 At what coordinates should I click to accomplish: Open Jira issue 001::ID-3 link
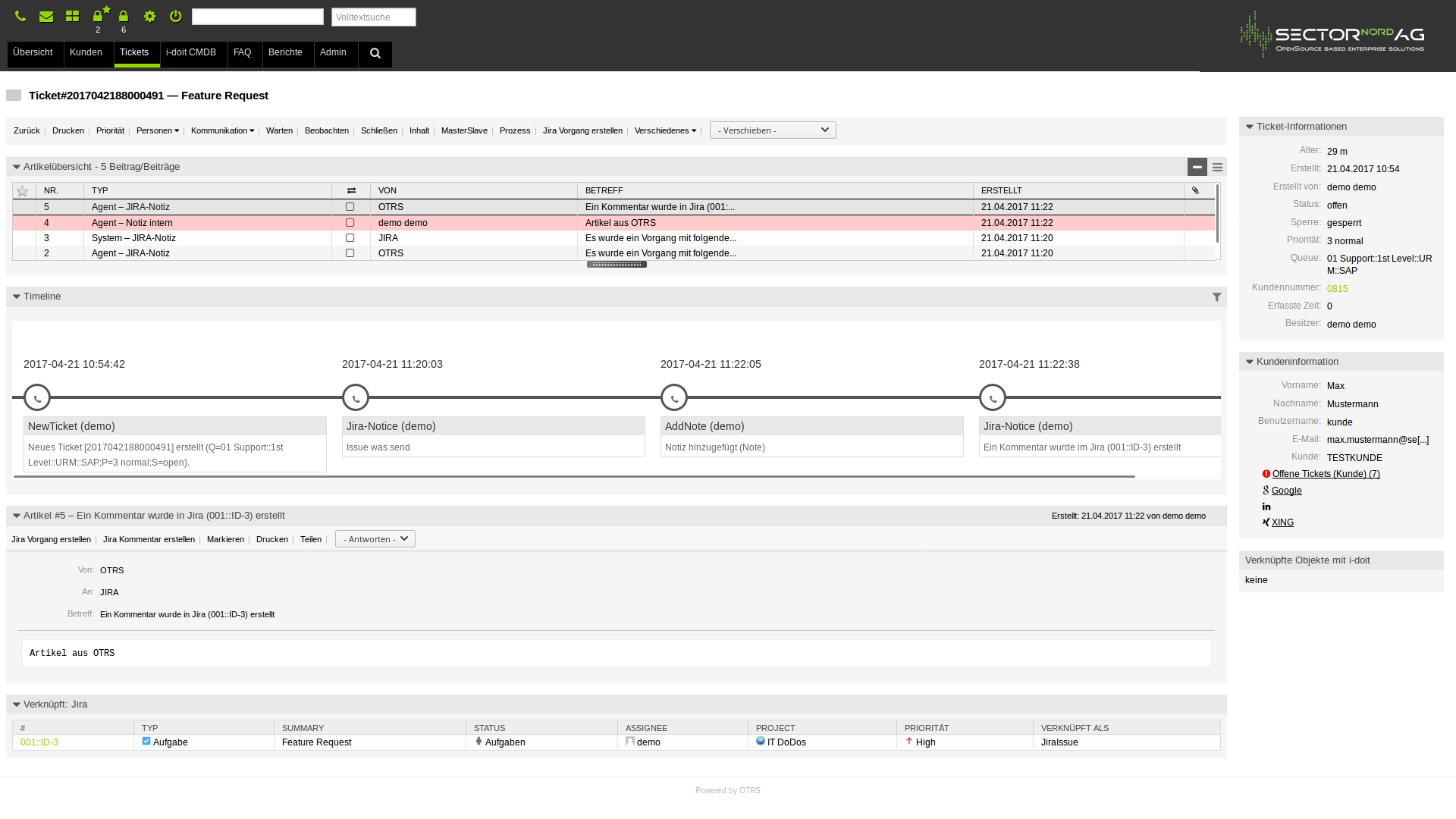click(39, 742)
